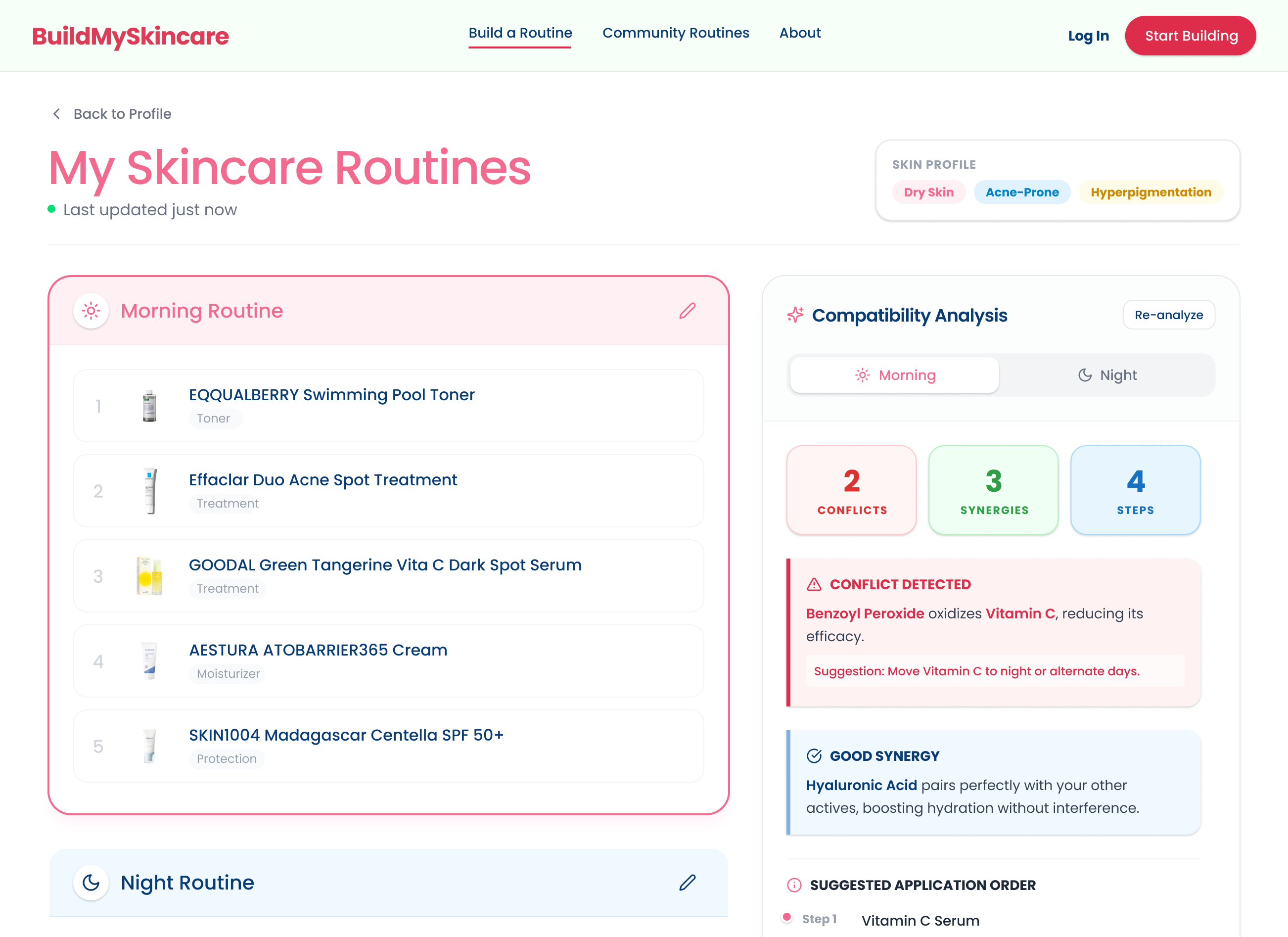Select the Hyperpigmentation tag
The image size is (1288, 937).
[1150, 192]
